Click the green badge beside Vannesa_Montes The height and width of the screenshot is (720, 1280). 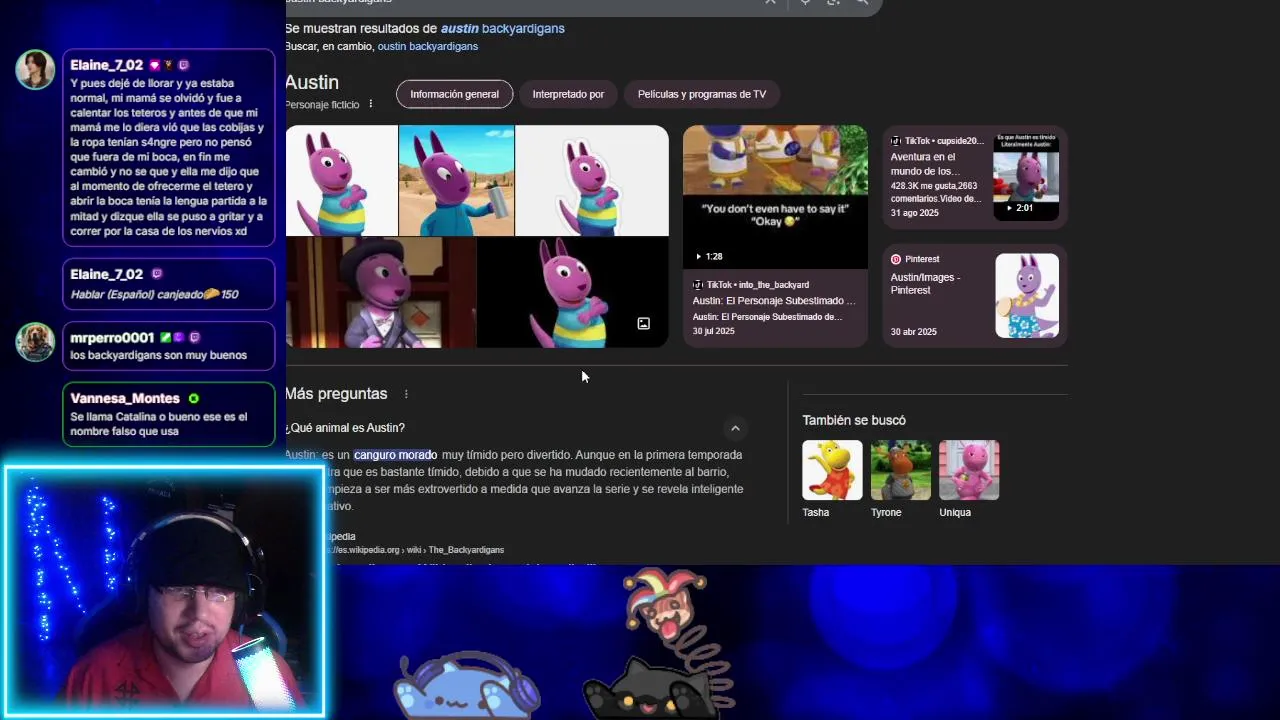[x=194, y=398]
